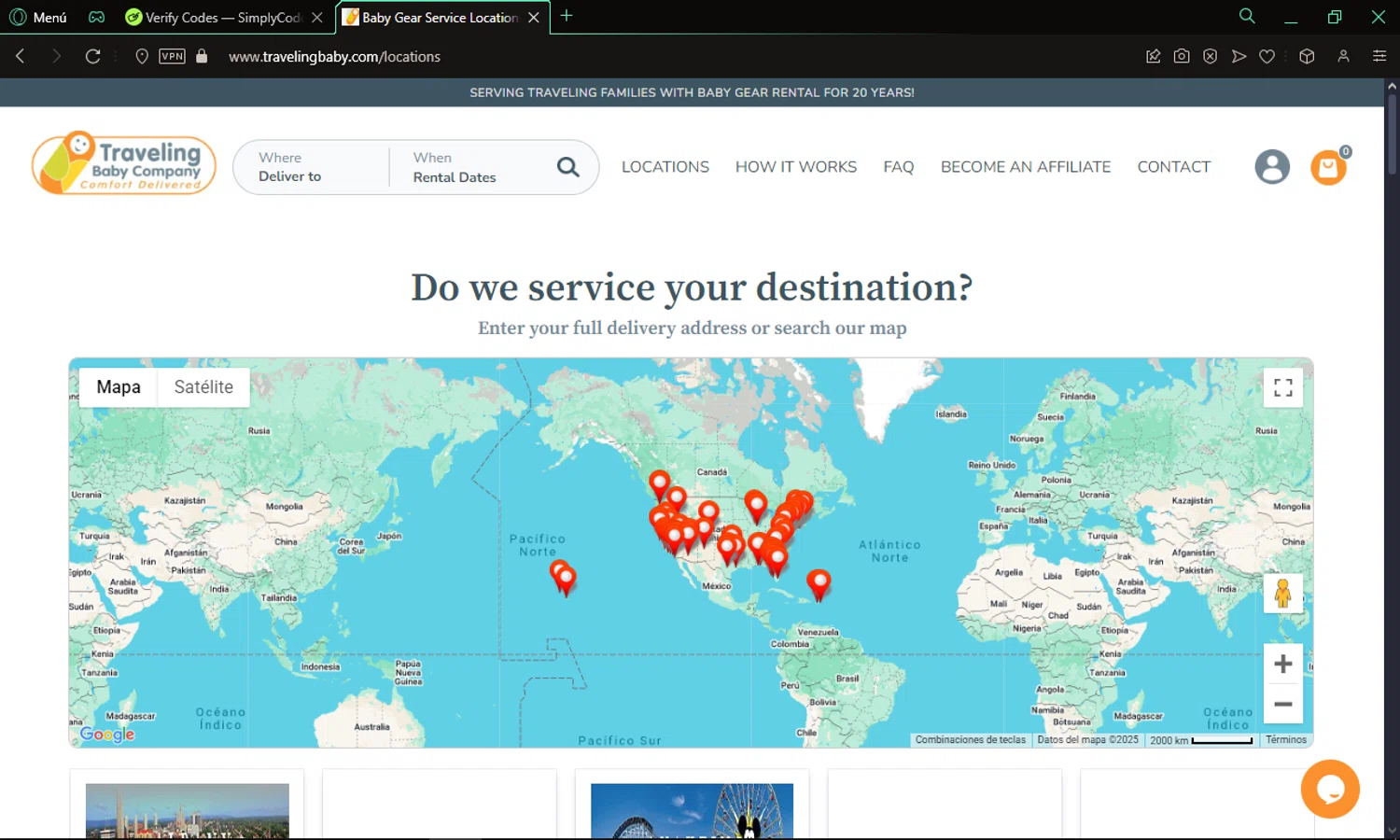This screenshot has width=1400, height=840.
Task: Take a snapshot with the camera icon
Action: (x=1182, y=56)
